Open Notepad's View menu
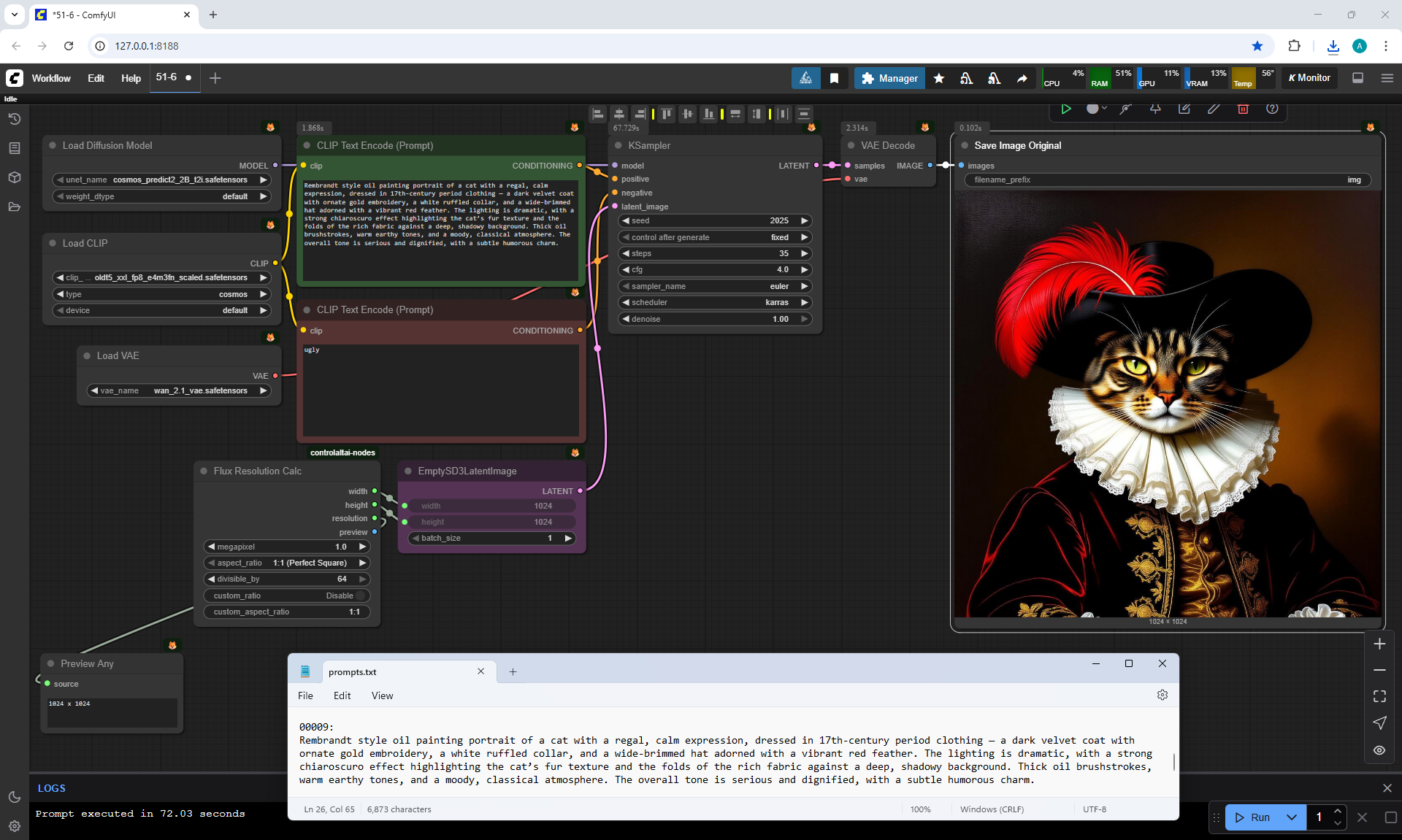 pyautogui.click(x=382, y=695)
